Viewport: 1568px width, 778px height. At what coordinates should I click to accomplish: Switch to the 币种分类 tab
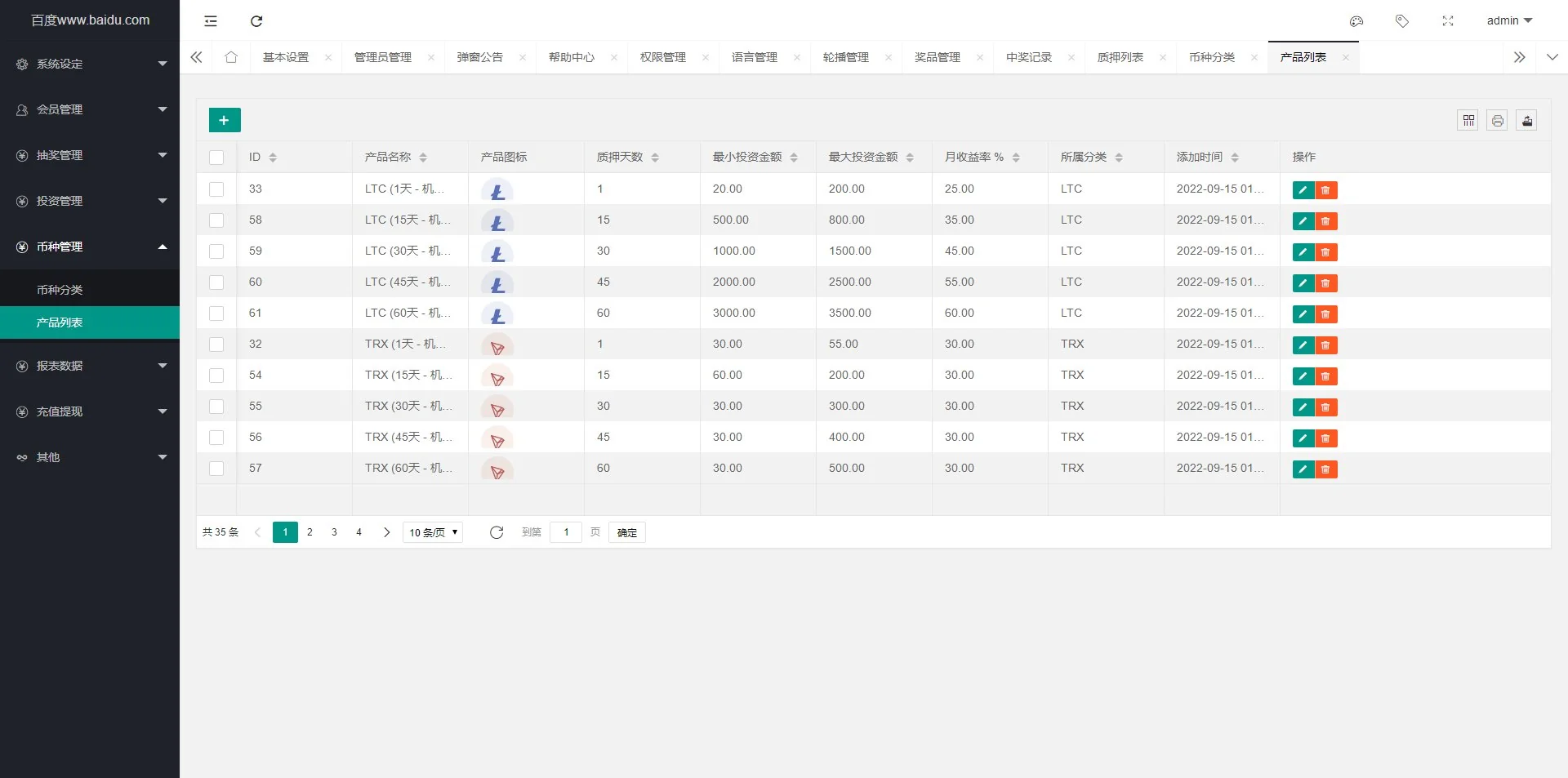(1211, 57)
